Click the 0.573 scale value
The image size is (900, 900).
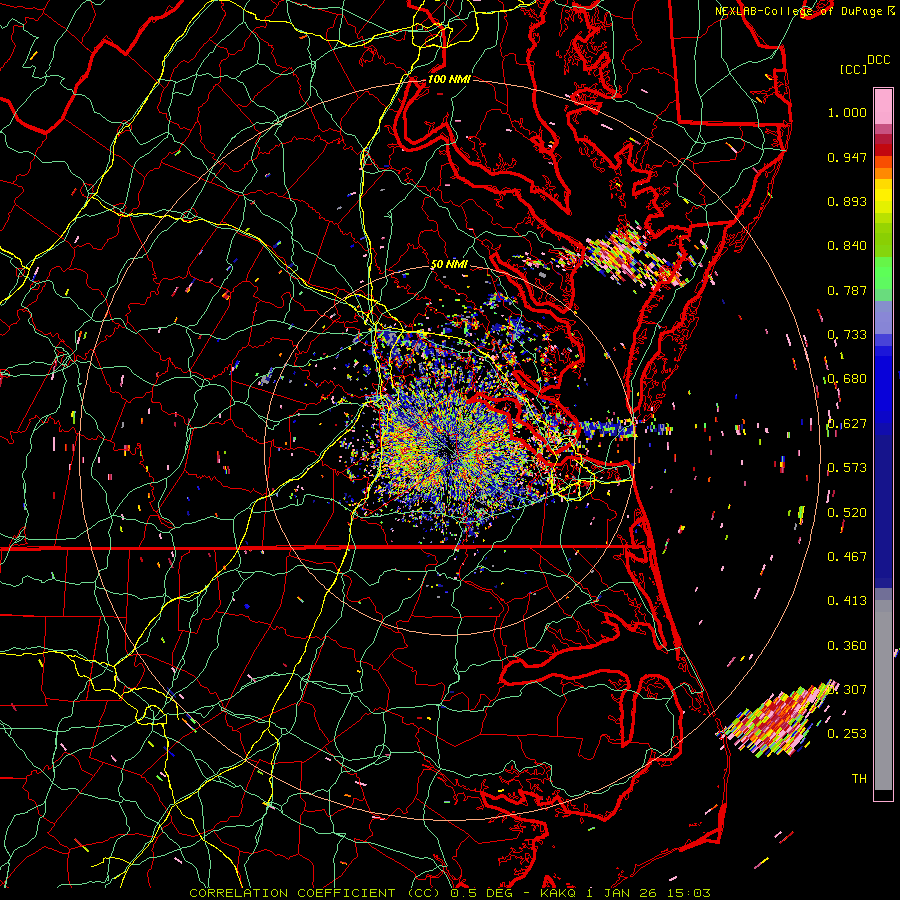847,468
